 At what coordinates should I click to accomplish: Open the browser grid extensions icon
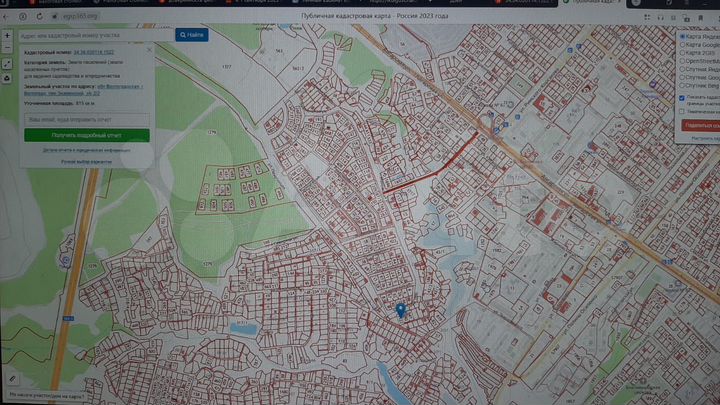tap(647, 17)
